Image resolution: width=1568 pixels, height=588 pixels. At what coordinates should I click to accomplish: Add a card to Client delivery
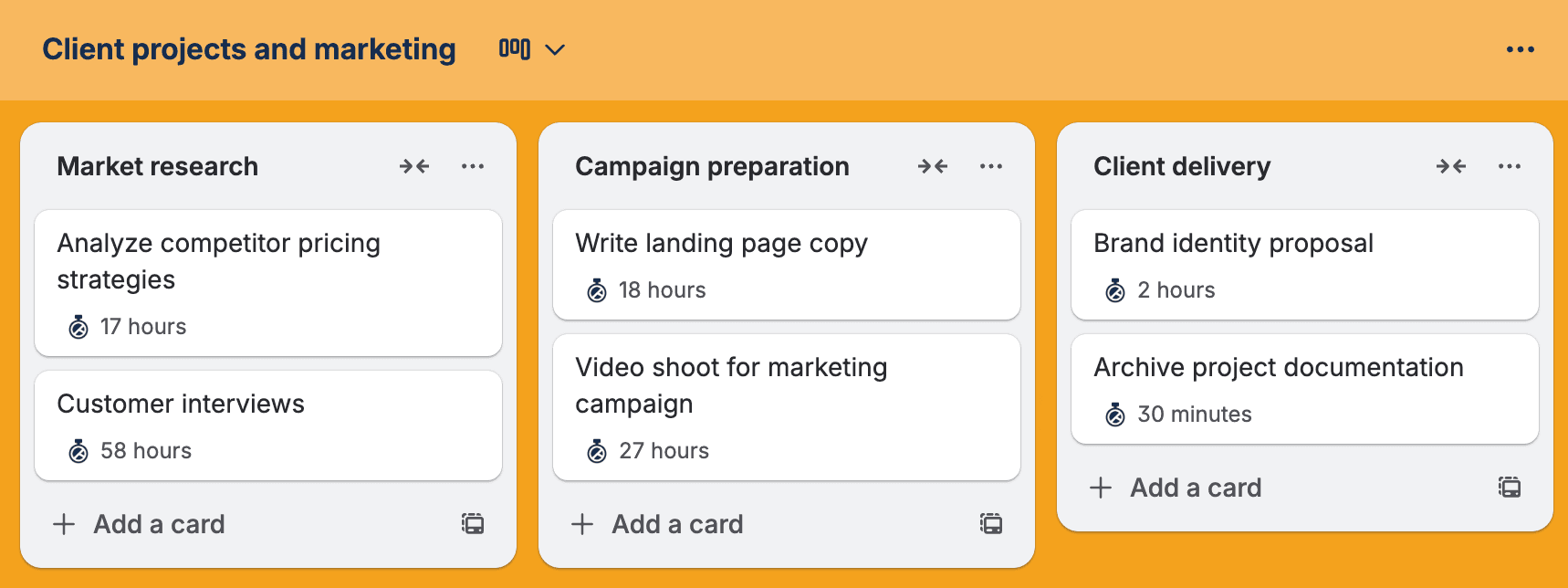(x=1196, y=488)
